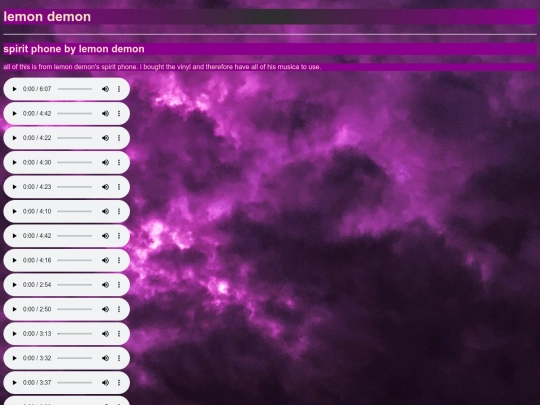
Task: Toggle mute on the 4:23 track
Action: click(x=105, y=187)
